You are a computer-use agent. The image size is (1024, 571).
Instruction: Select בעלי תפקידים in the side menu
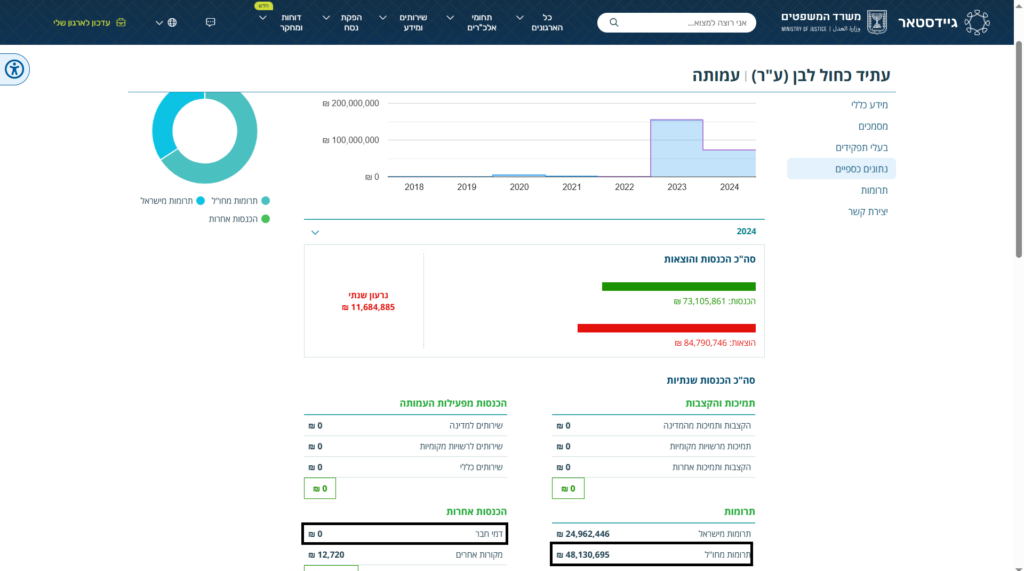(861, 148)
